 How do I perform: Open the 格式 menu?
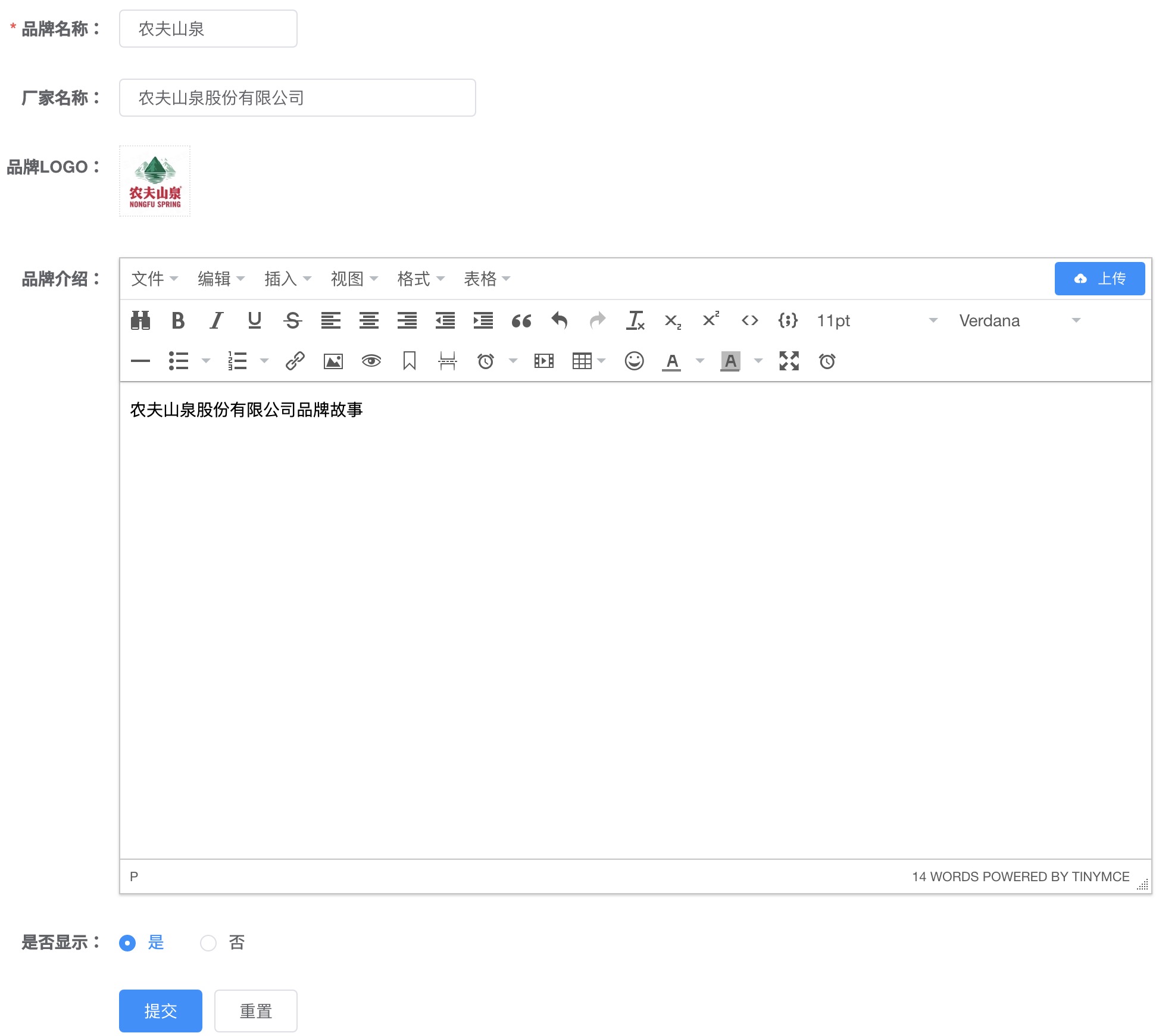point(421,279)
